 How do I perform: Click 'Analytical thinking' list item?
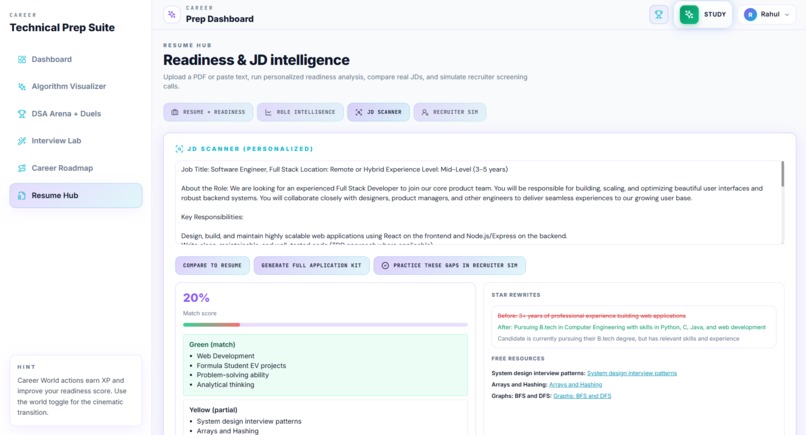225,385
